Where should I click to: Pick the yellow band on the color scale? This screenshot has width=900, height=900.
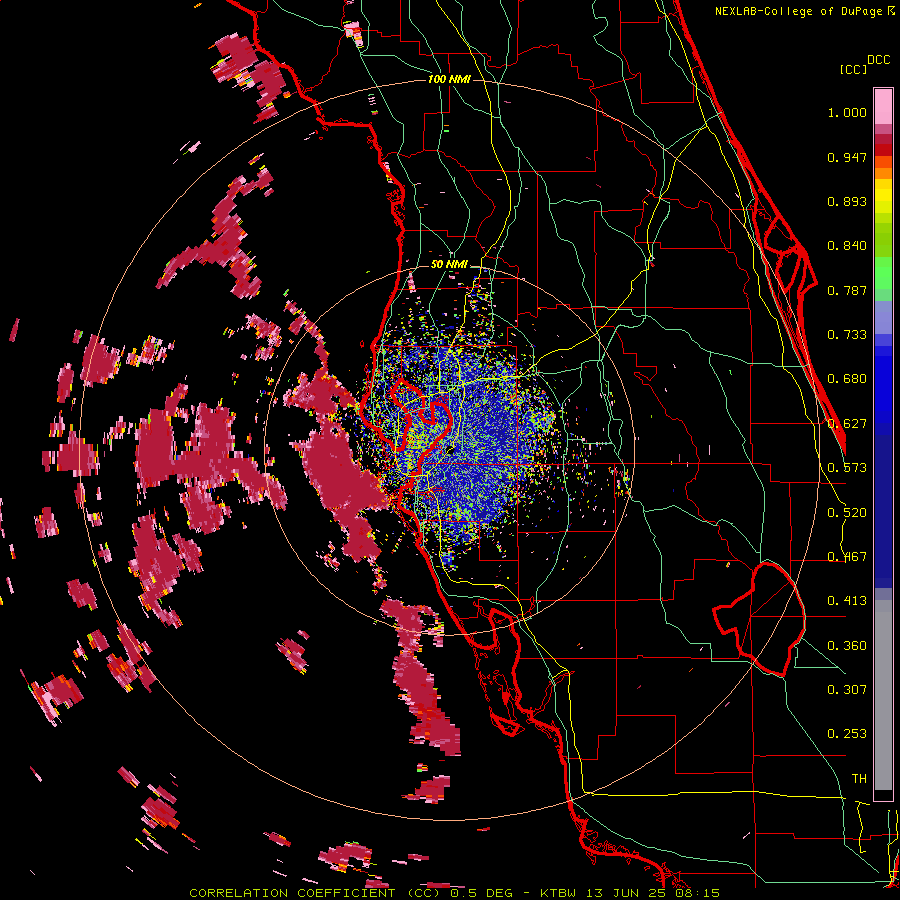pos(883,197)
